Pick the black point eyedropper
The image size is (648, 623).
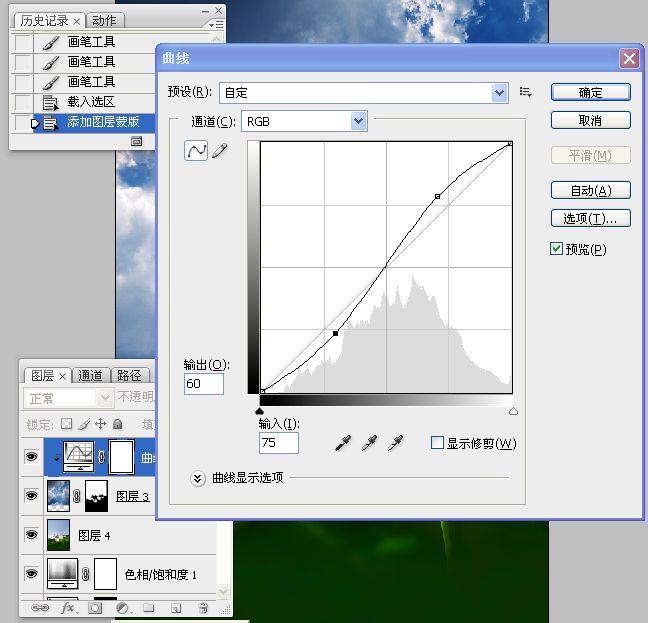point(343,443)
